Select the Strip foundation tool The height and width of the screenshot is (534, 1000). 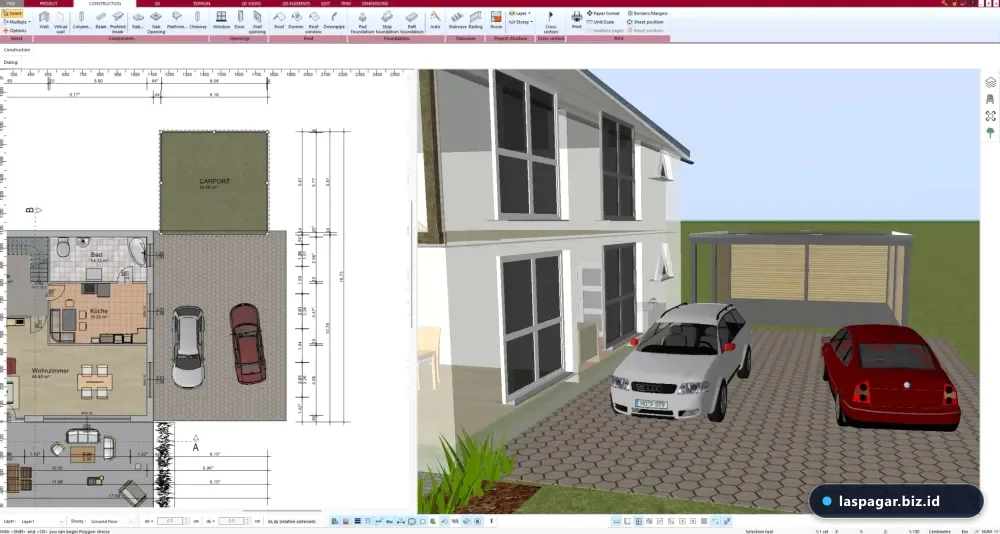point(387,21)
